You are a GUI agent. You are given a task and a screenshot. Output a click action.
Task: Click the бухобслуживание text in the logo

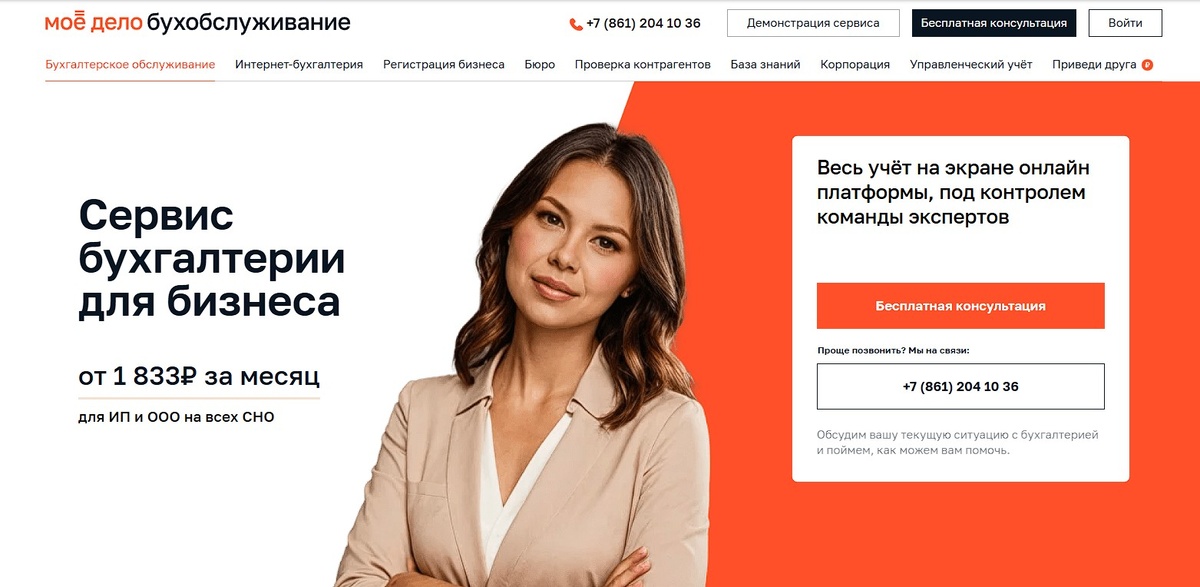point(249,22)
